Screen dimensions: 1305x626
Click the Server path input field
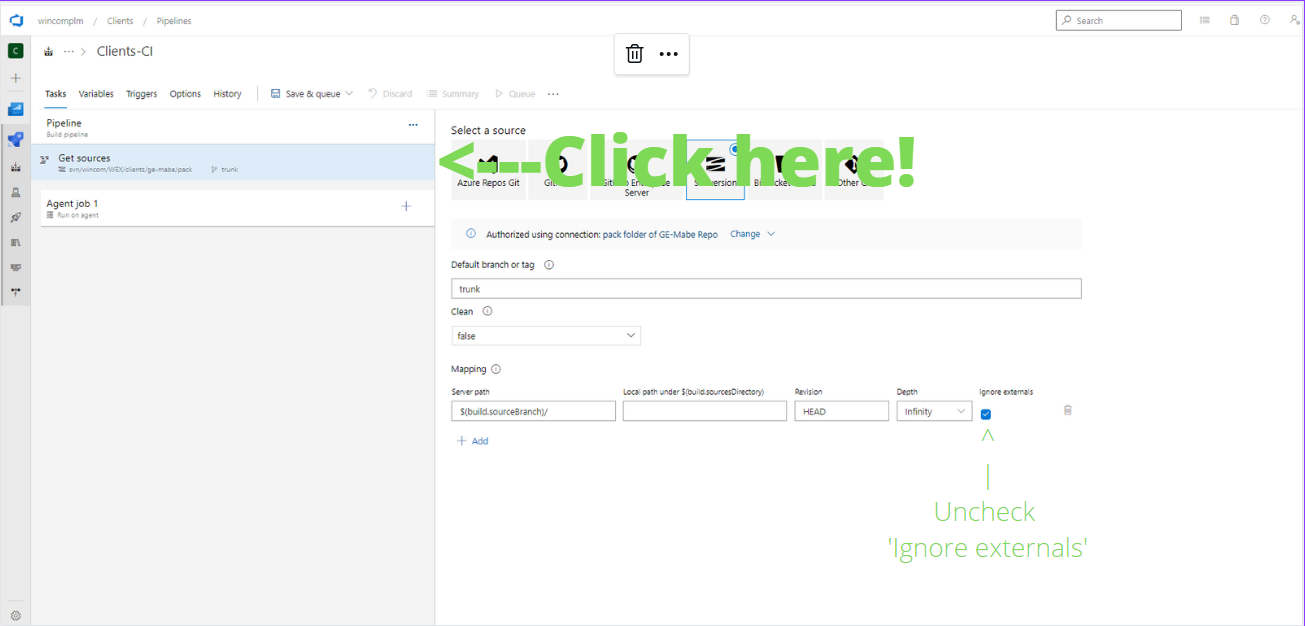tap(533, 411)
